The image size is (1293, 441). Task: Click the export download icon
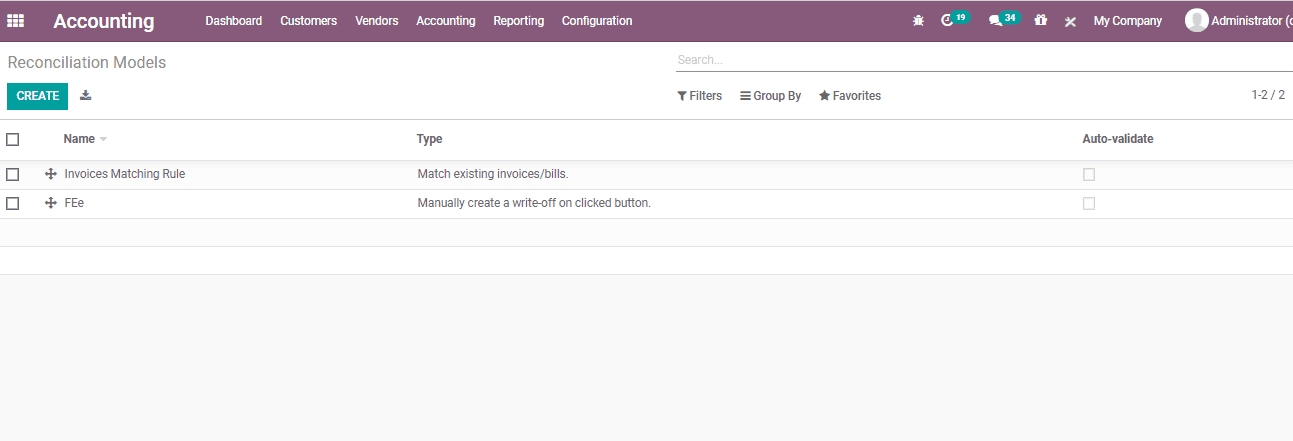click(86, 96)
